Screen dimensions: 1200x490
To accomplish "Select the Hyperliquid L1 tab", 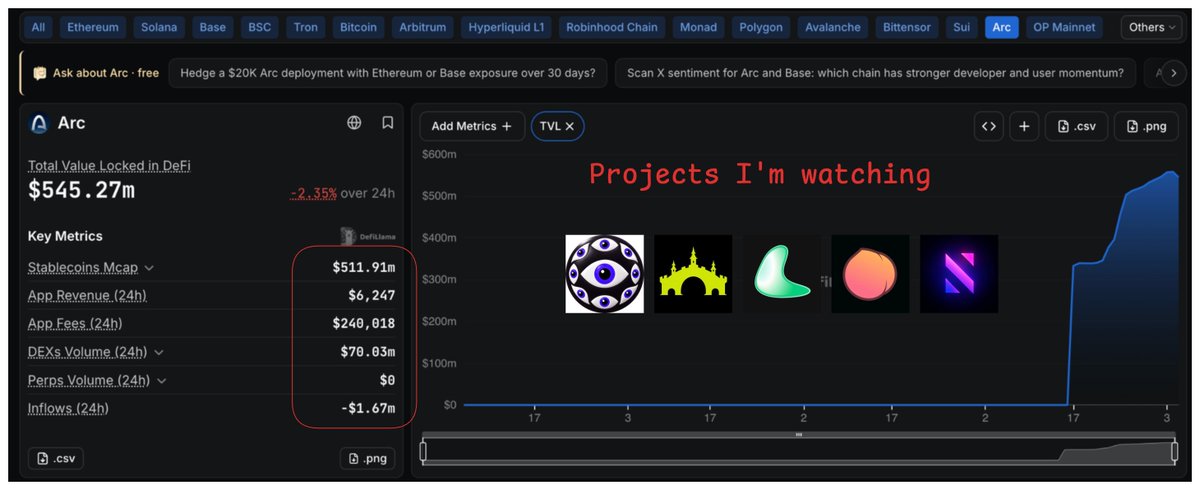I will pos(506,27).
